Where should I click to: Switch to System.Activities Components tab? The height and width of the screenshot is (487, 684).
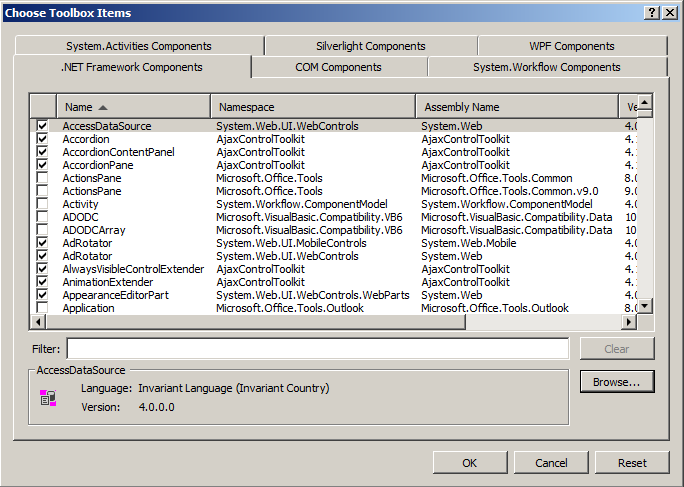pyautogui.click(x=139, y=46)
